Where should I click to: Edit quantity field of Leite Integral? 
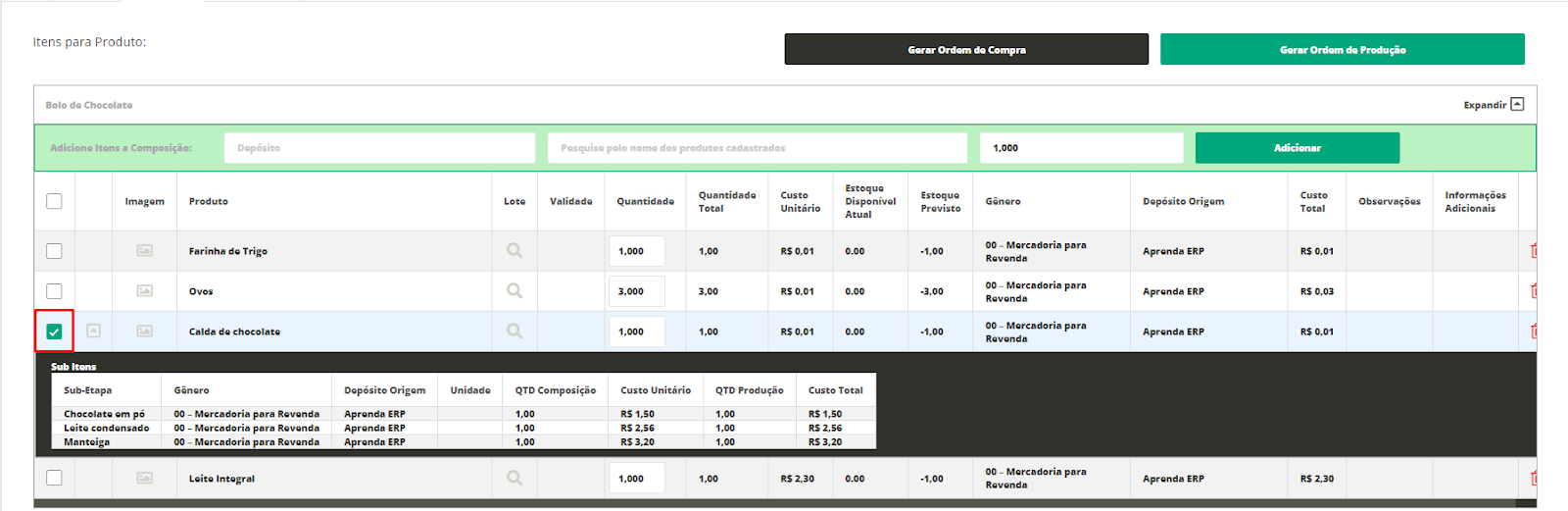637,479
